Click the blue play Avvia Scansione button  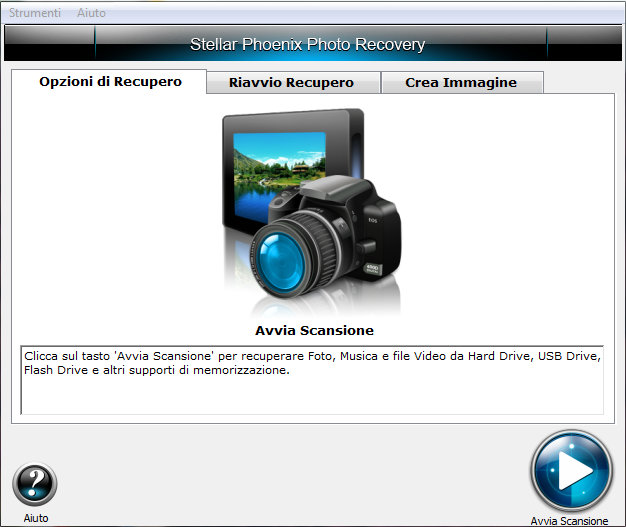click(x=571, y=470)
